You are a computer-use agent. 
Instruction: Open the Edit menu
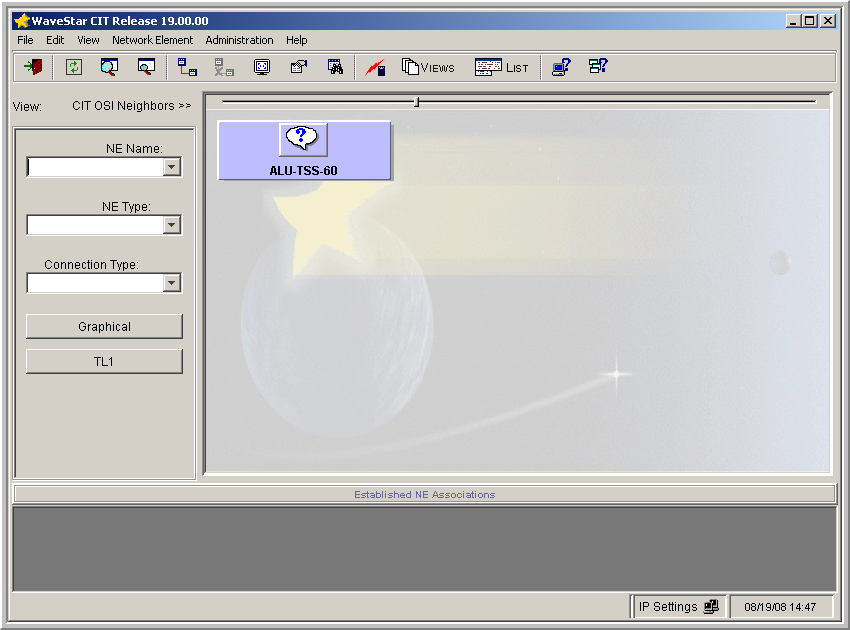55,40
